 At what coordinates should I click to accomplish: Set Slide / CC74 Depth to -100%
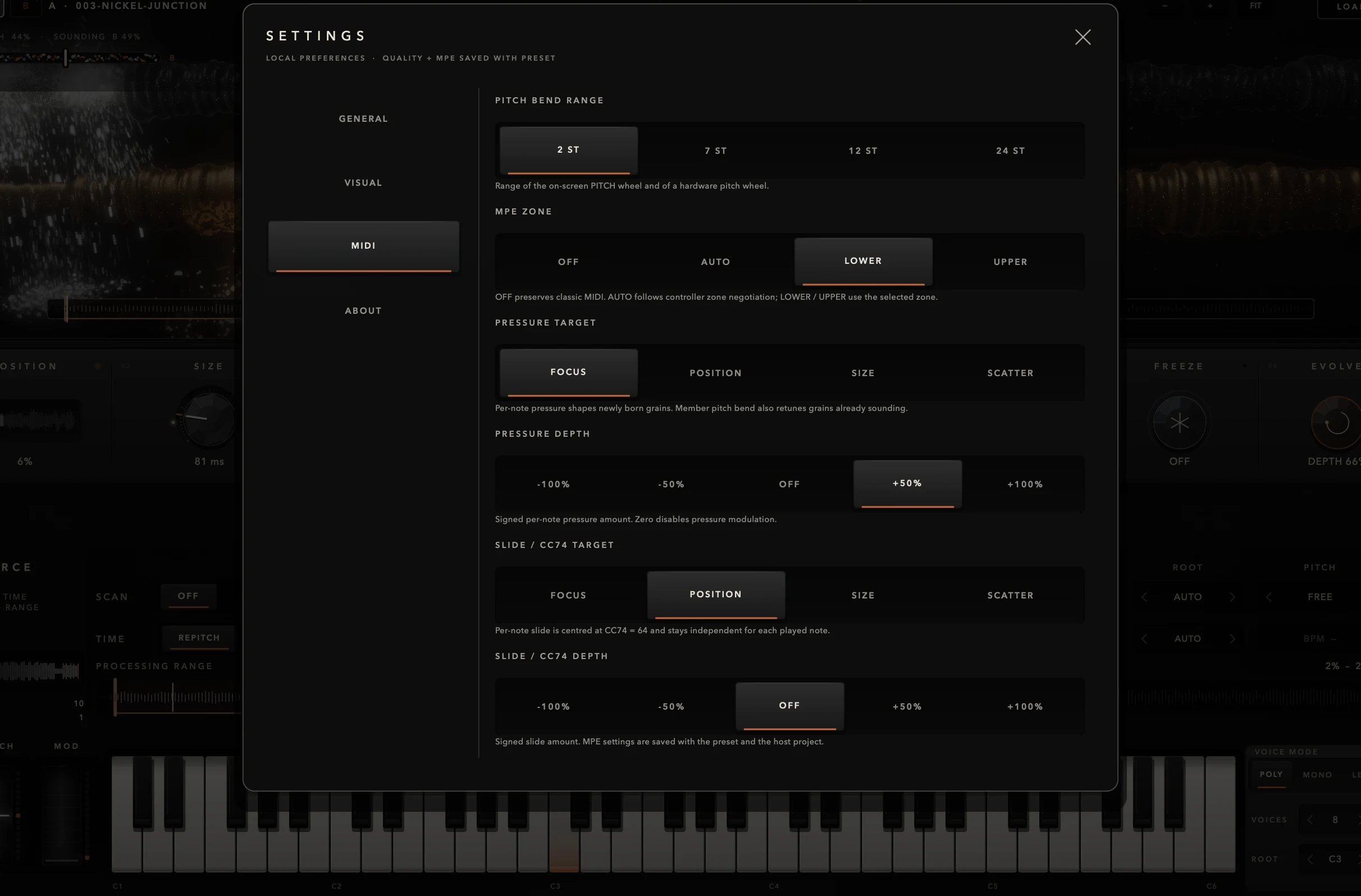[x=554, y=706]
